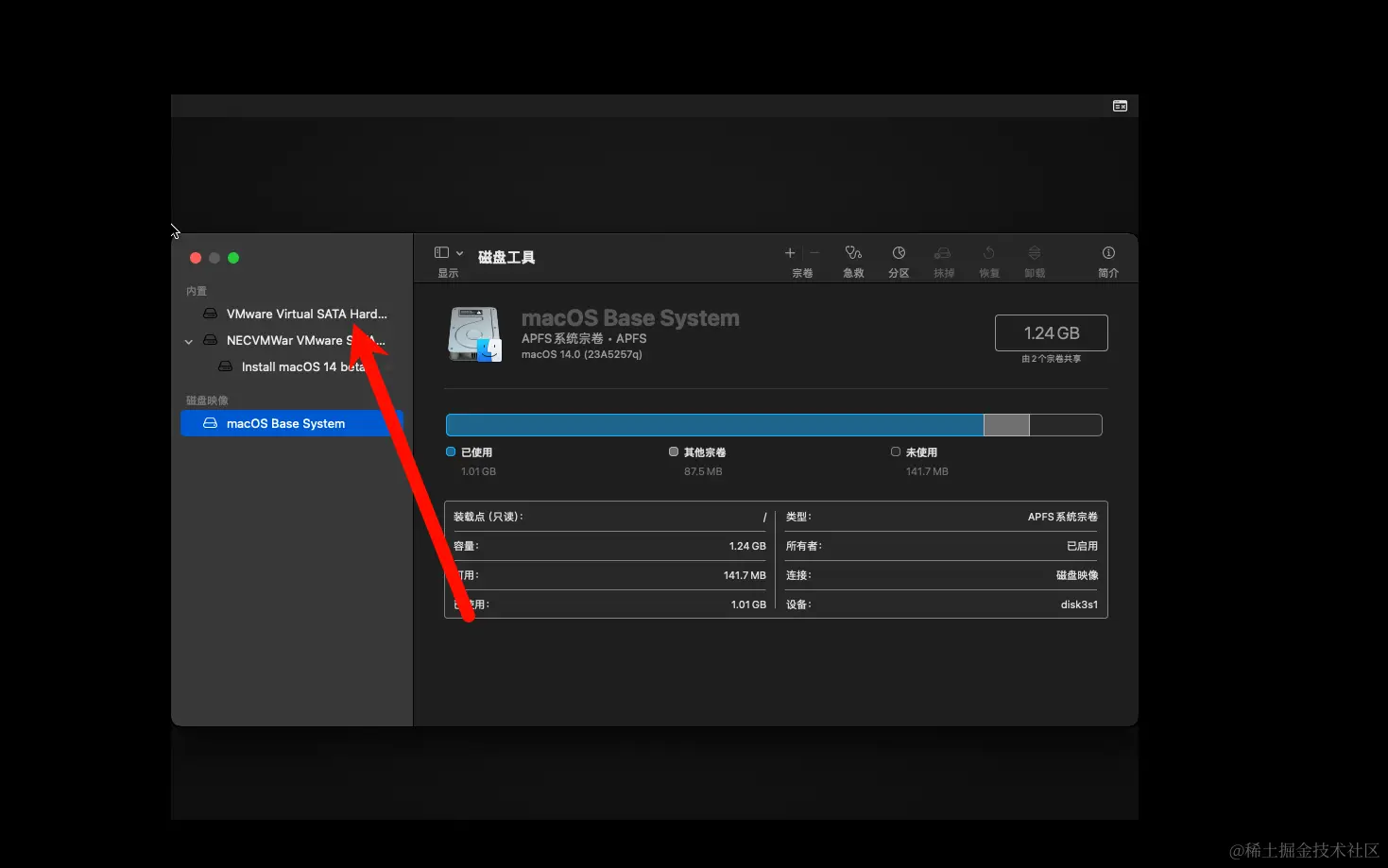The width and height of the screenshot is (1388, 868).
Task: Click the 1.01 GB used table cell
Action: [x=748, y=604]
